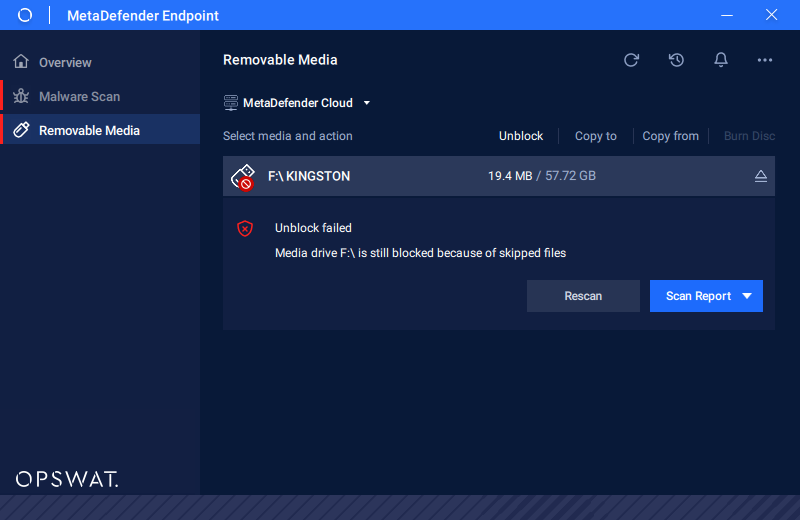Open the Malware Scan section
Screen dimensions: 800x520
(100, 96)
